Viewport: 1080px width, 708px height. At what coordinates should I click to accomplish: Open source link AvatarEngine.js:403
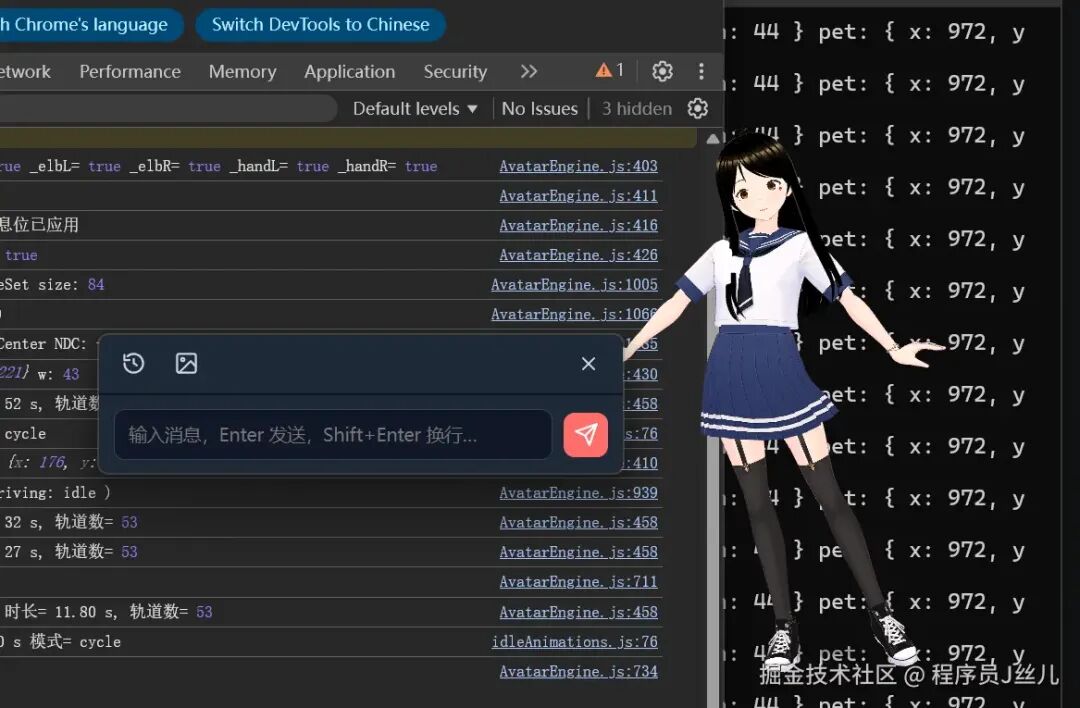(x=579, y=166)
